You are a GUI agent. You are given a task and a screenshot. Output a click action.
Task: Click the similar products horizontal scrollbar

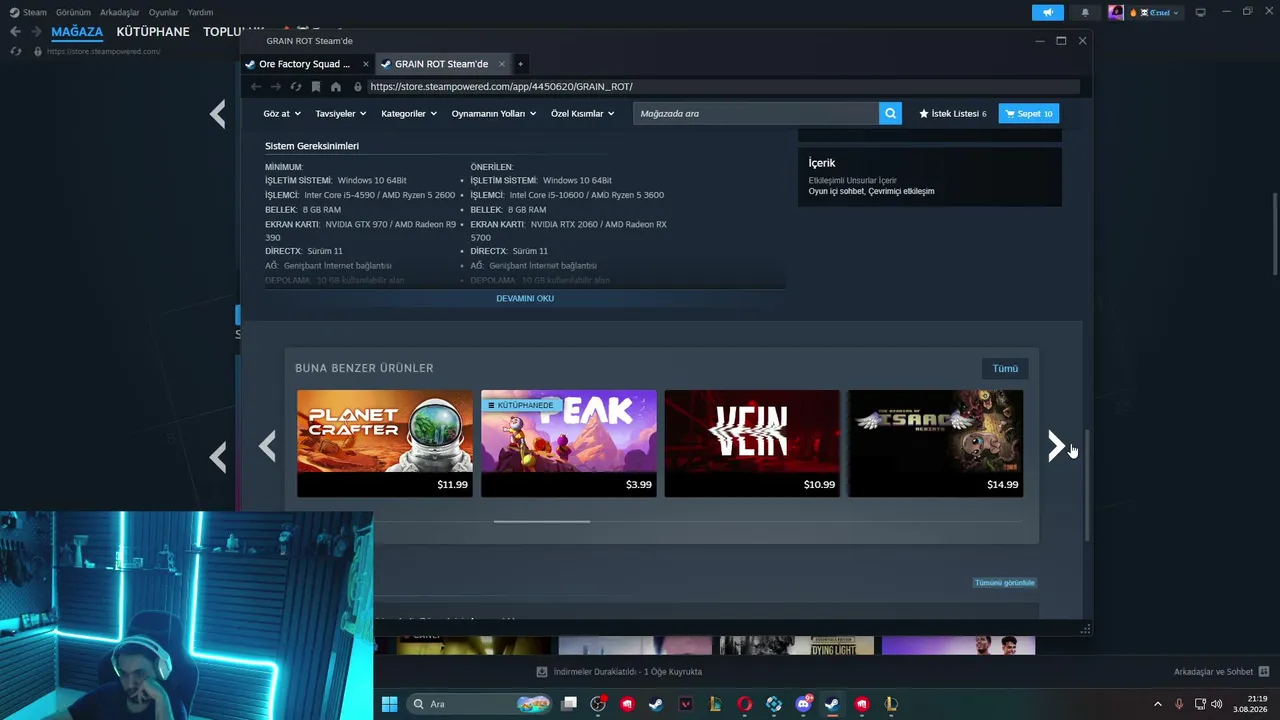[x=542, y=521]
